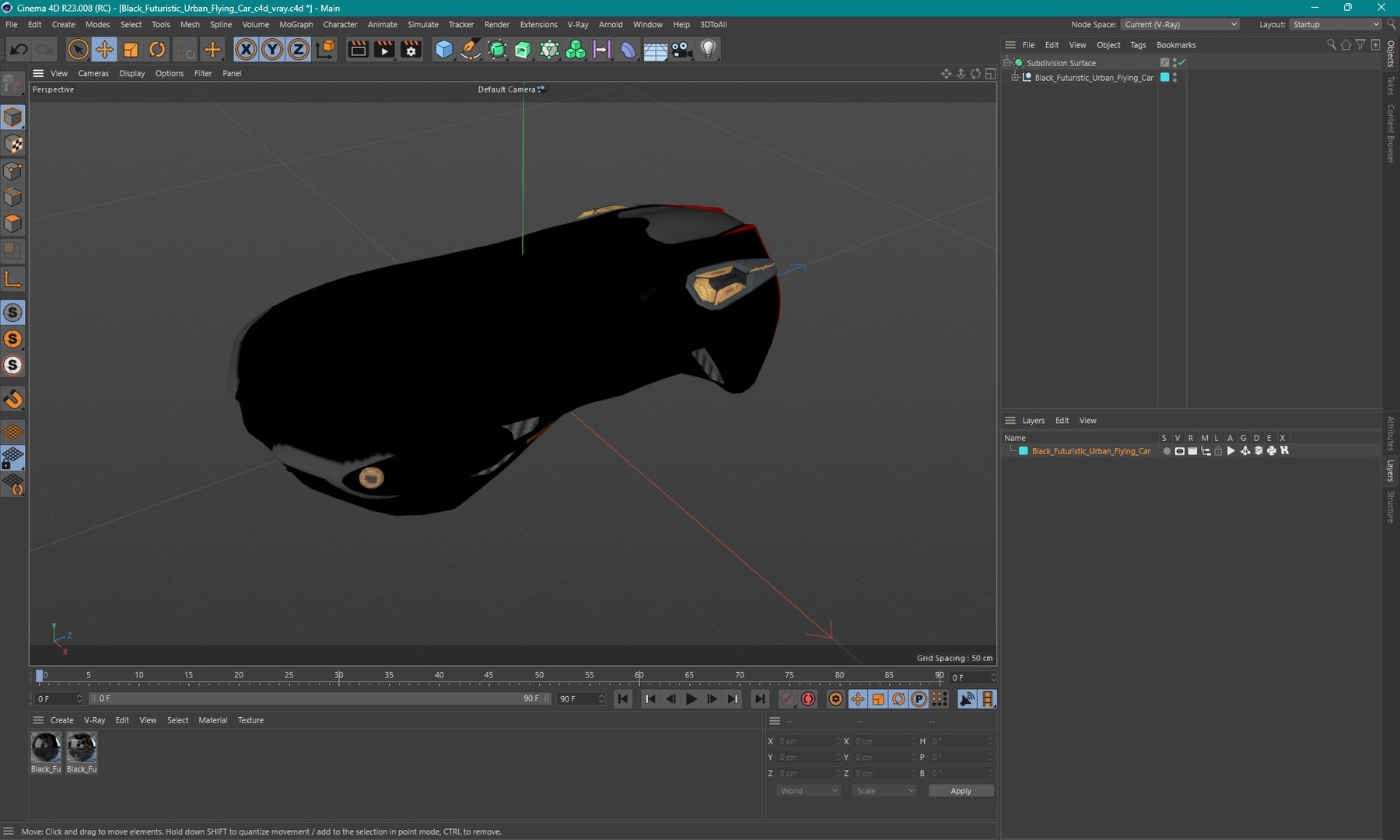This screenshot has width=1400, height=840.
Task: Expand the Subdivision Surface hierarchy
Action: [1007, 62]
